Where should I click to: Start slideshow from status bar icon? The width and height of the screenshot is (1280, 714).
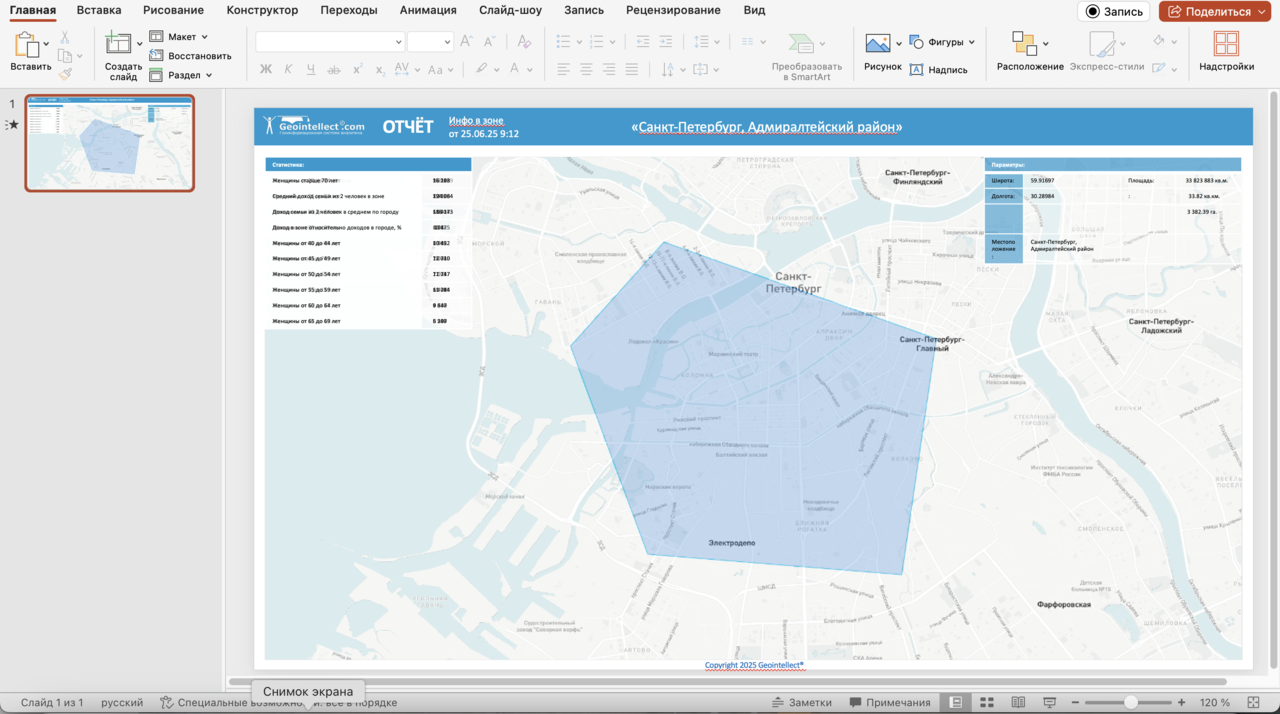1049,703
